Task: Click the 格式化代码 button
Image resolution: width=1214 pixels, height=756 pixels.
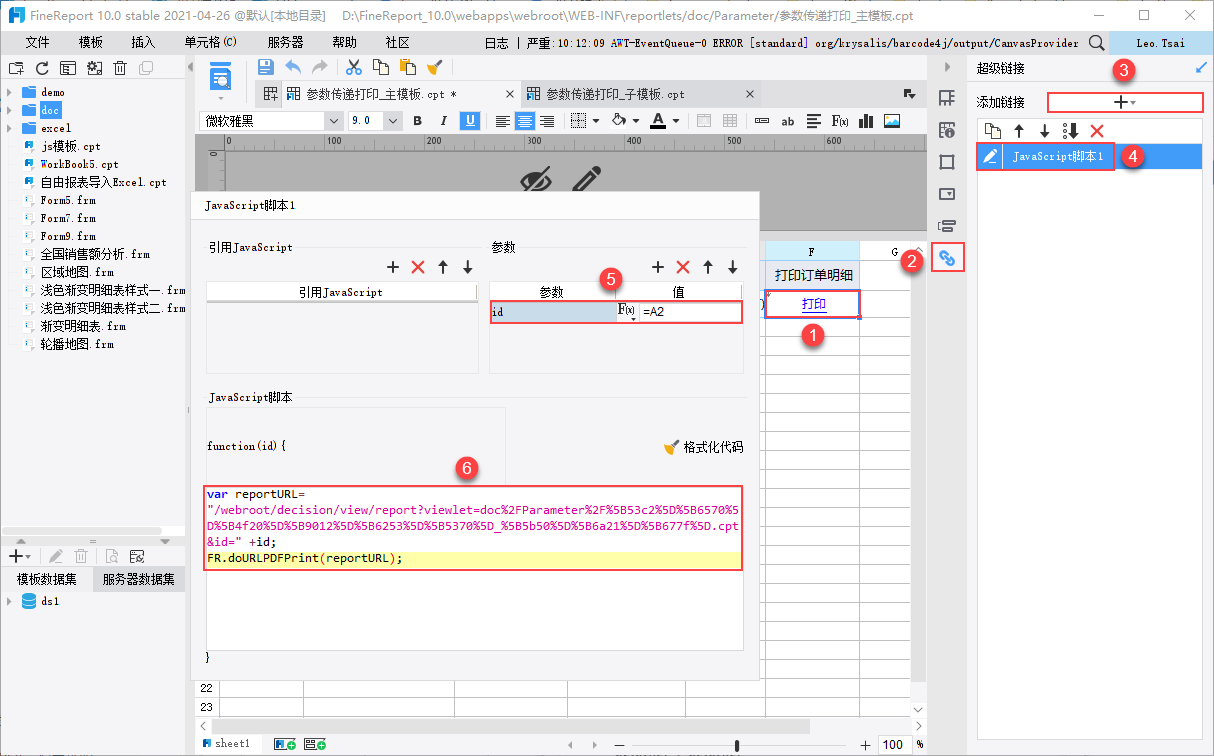Action: (704, 447)
